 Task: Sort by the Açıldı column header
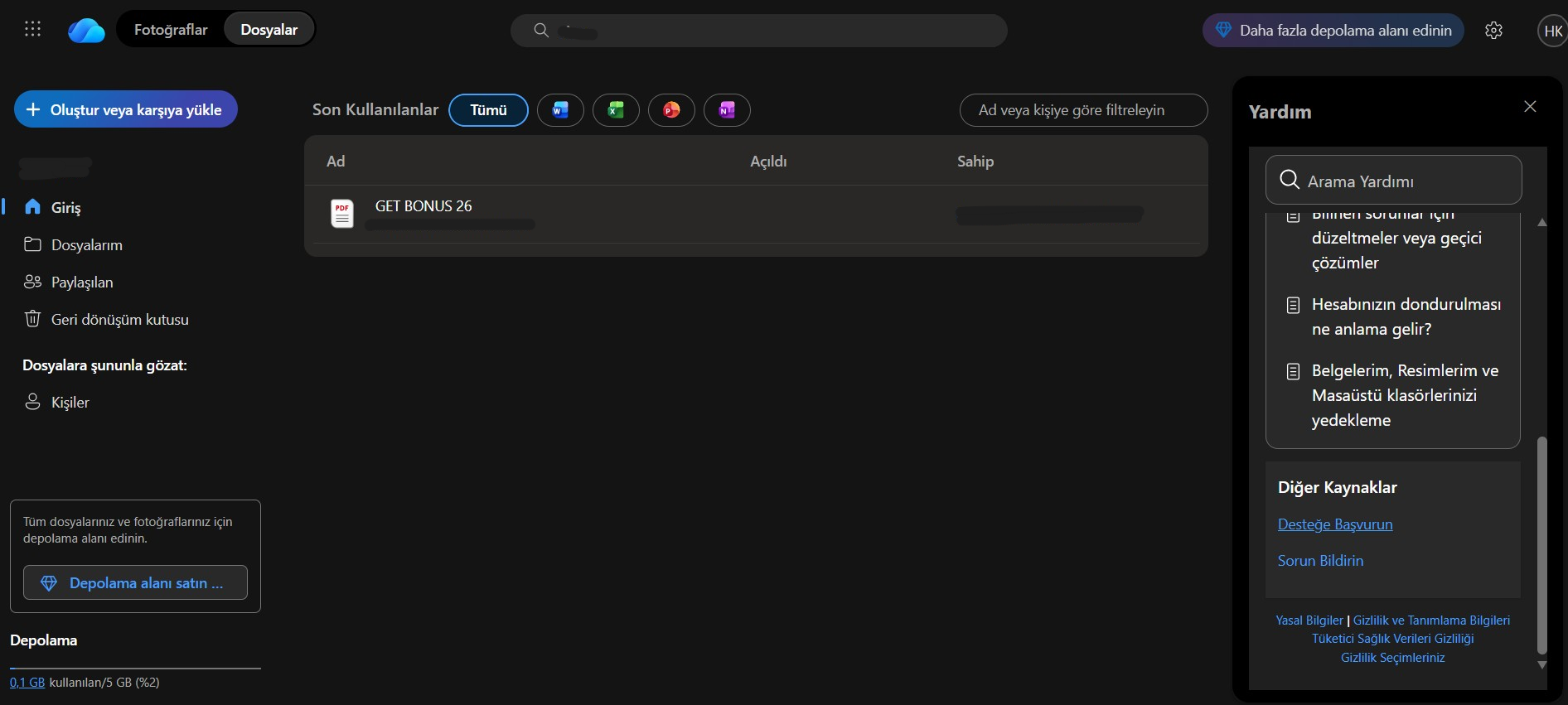tap(768, 162)
